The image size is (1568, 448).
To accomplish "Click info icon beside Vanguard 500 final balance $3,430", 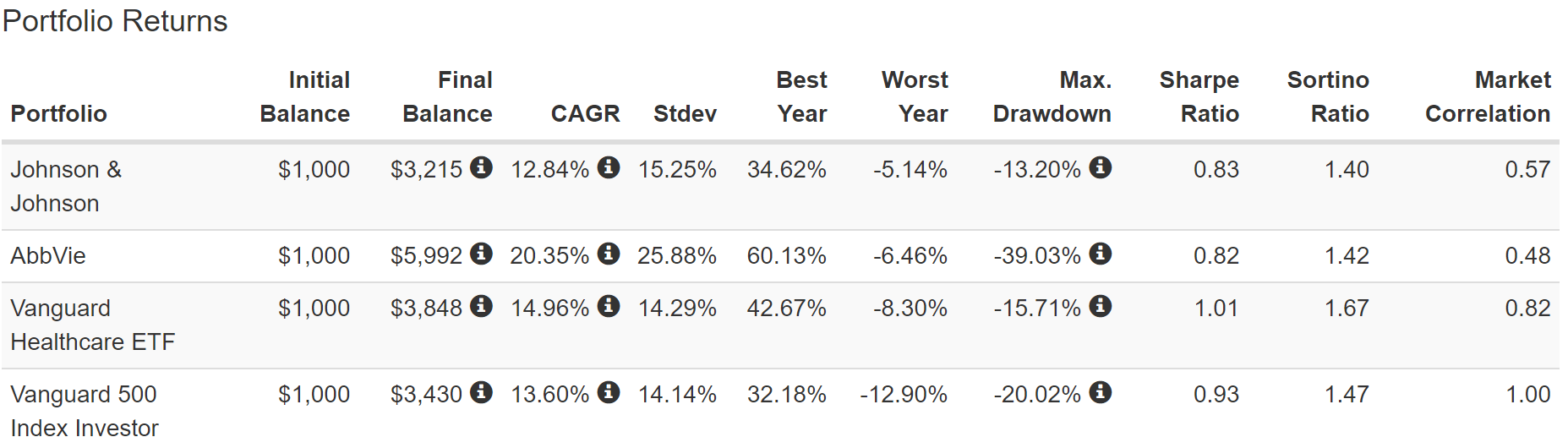I will click(481, 392).
